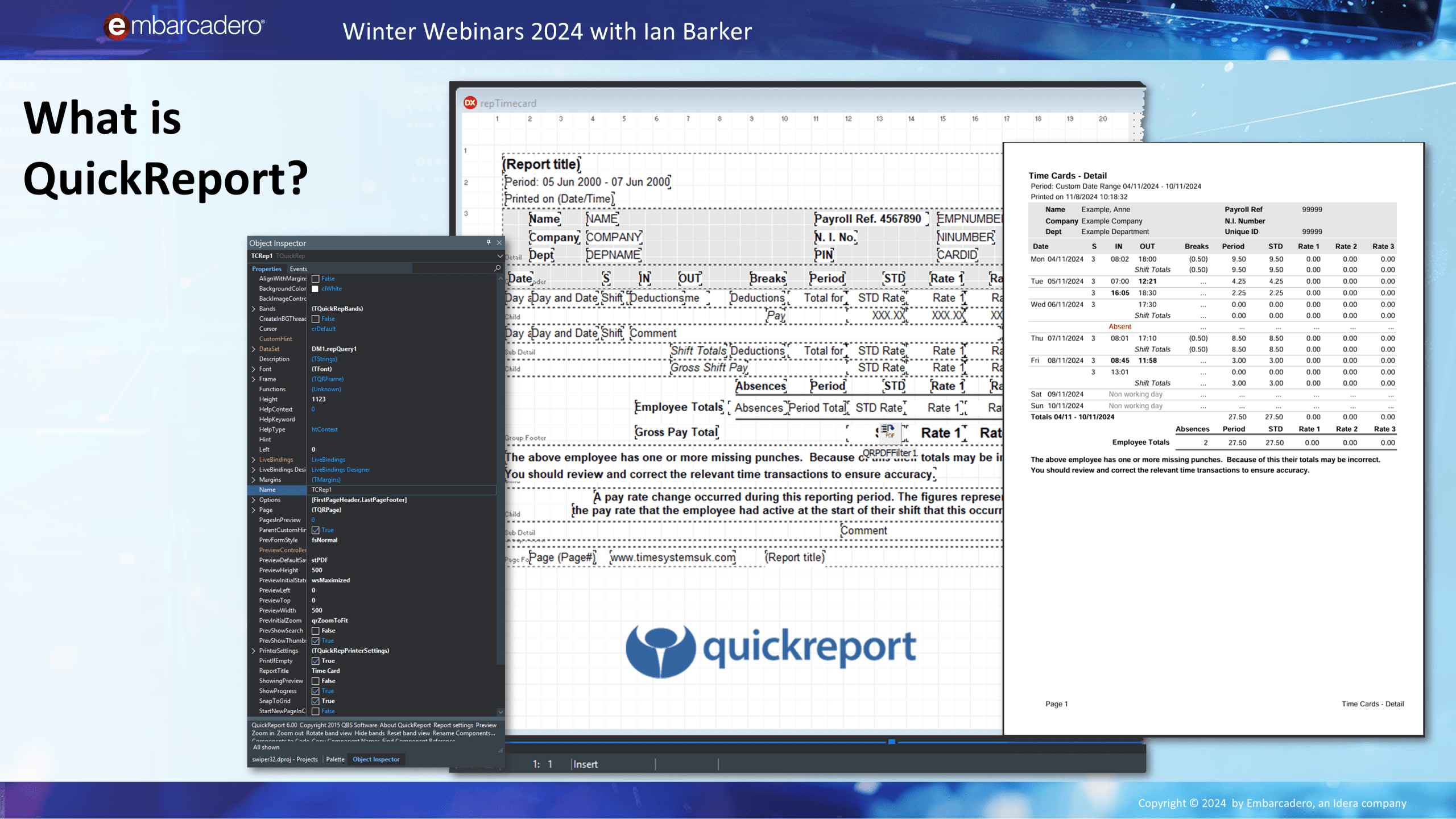Disable the SnapToGrid checkbox
Image resolution: width=1456 pixels, height=819 pixels.
click(x=316, y=701)
